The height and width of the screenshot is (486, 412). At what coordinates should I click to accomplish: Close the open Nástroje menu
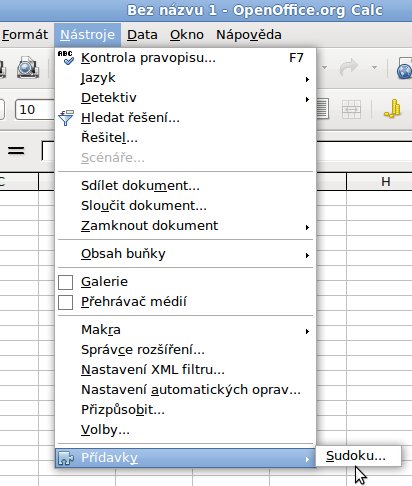(87, 35)
